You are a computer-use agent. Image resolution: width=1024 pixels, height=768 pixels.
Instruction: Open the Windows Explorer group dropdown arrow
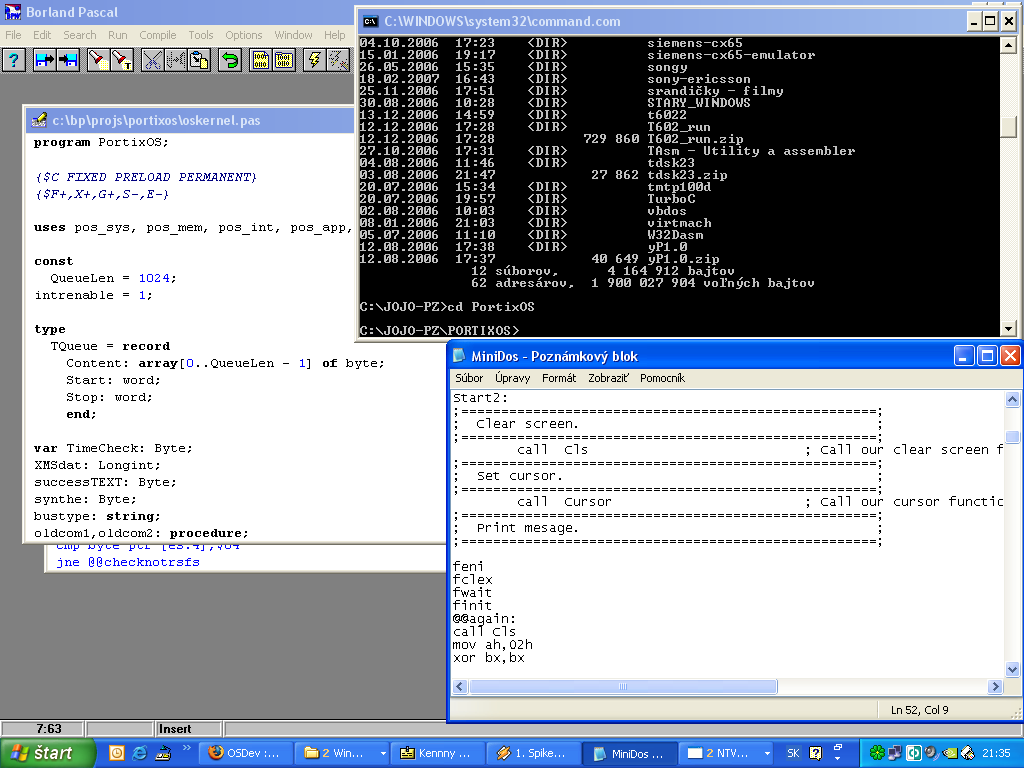383,754
